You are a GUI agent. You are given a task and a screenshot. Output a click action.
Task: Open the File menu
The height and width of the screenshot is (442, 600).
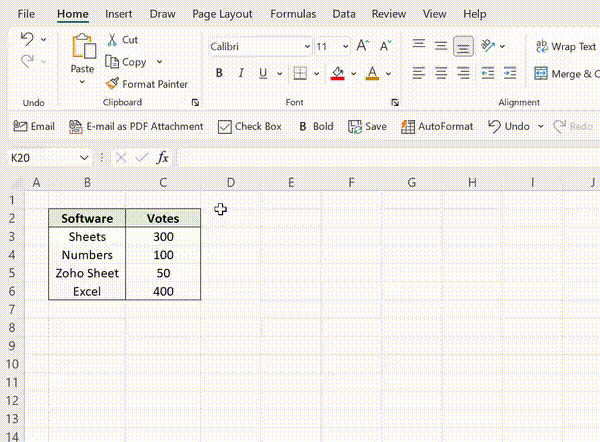(x=26, y=14)
